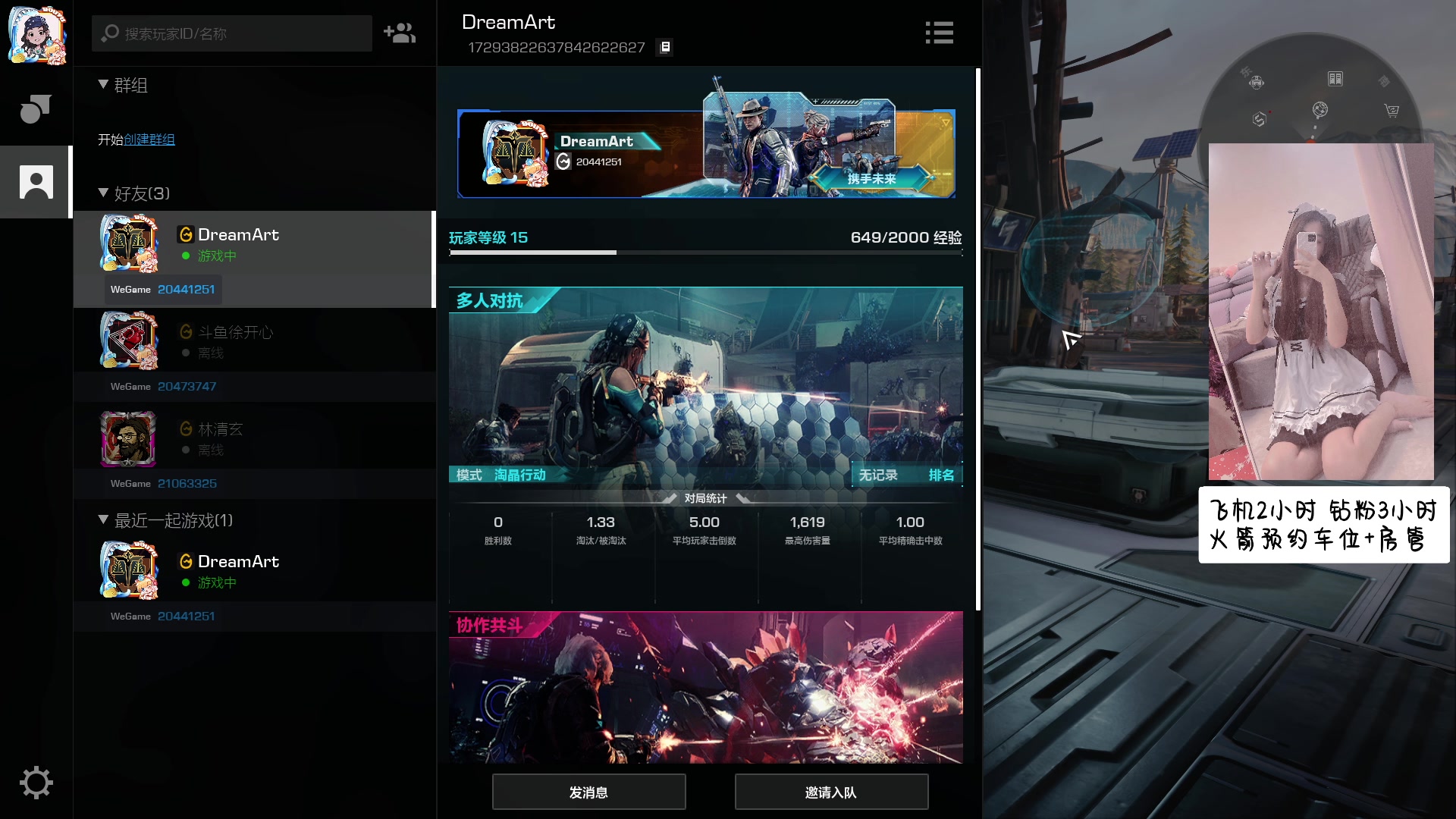Viewport: 1456px width, 819px height.
Task: Click the DreamArt profile banner card
Action: point(706,153)
